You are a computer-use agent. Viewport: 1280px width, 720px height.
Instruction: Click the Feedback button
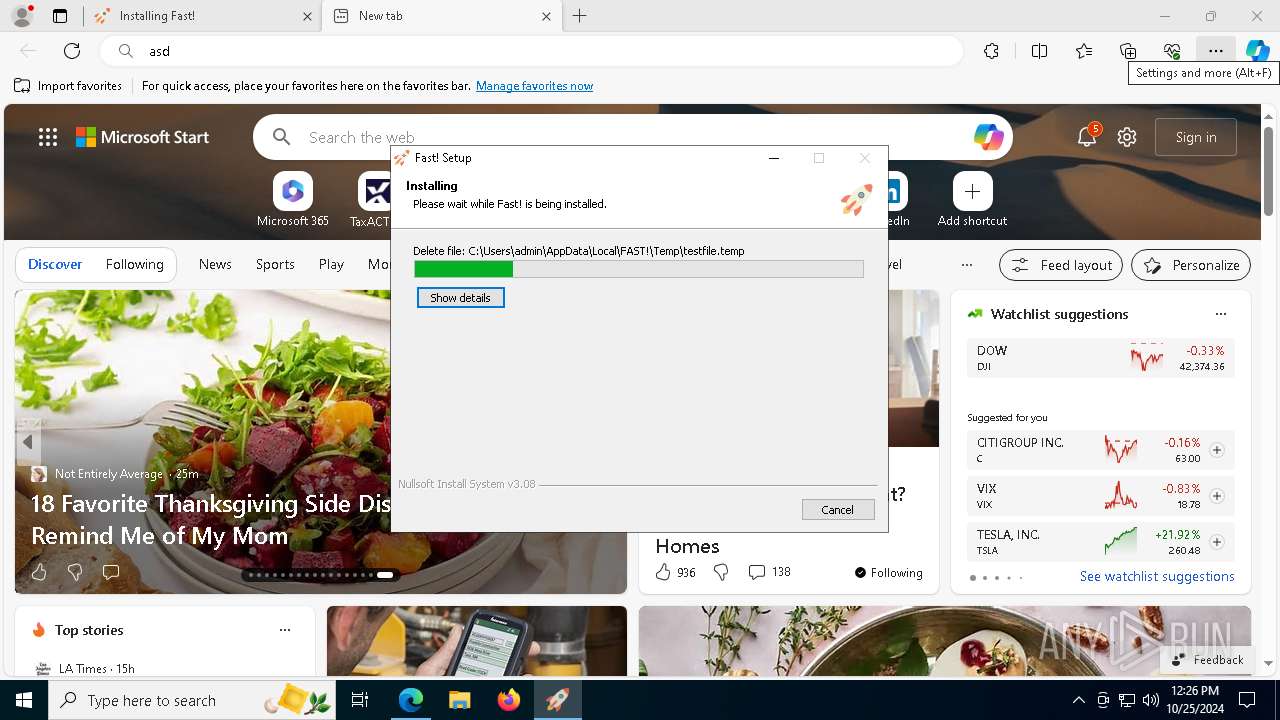[x=1207, y=659]
